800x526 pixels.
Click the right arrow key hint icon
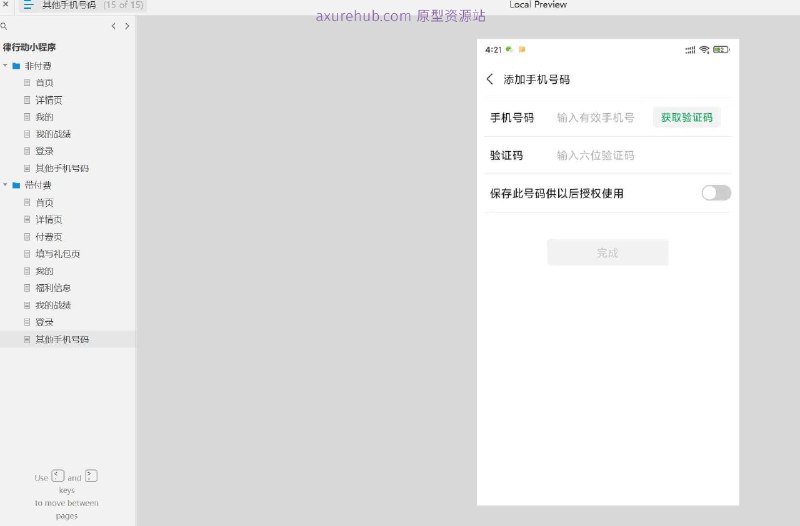[x=91, y=476]
